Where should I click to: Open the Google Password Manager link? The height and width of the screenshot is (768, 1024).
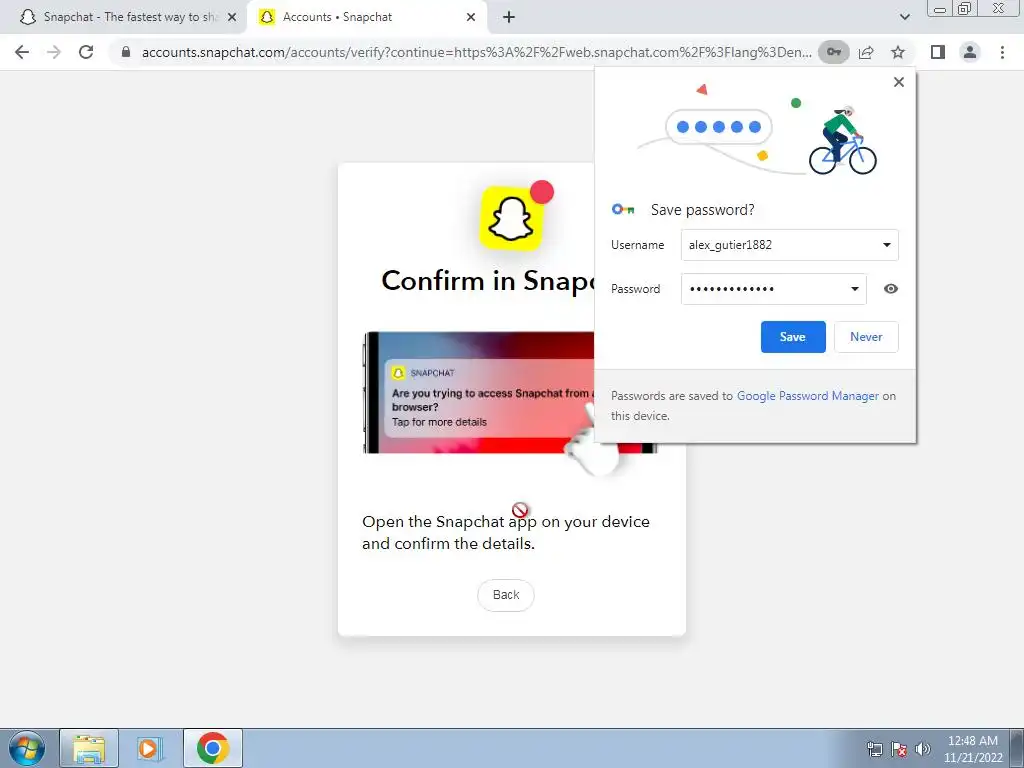point(808,396)
